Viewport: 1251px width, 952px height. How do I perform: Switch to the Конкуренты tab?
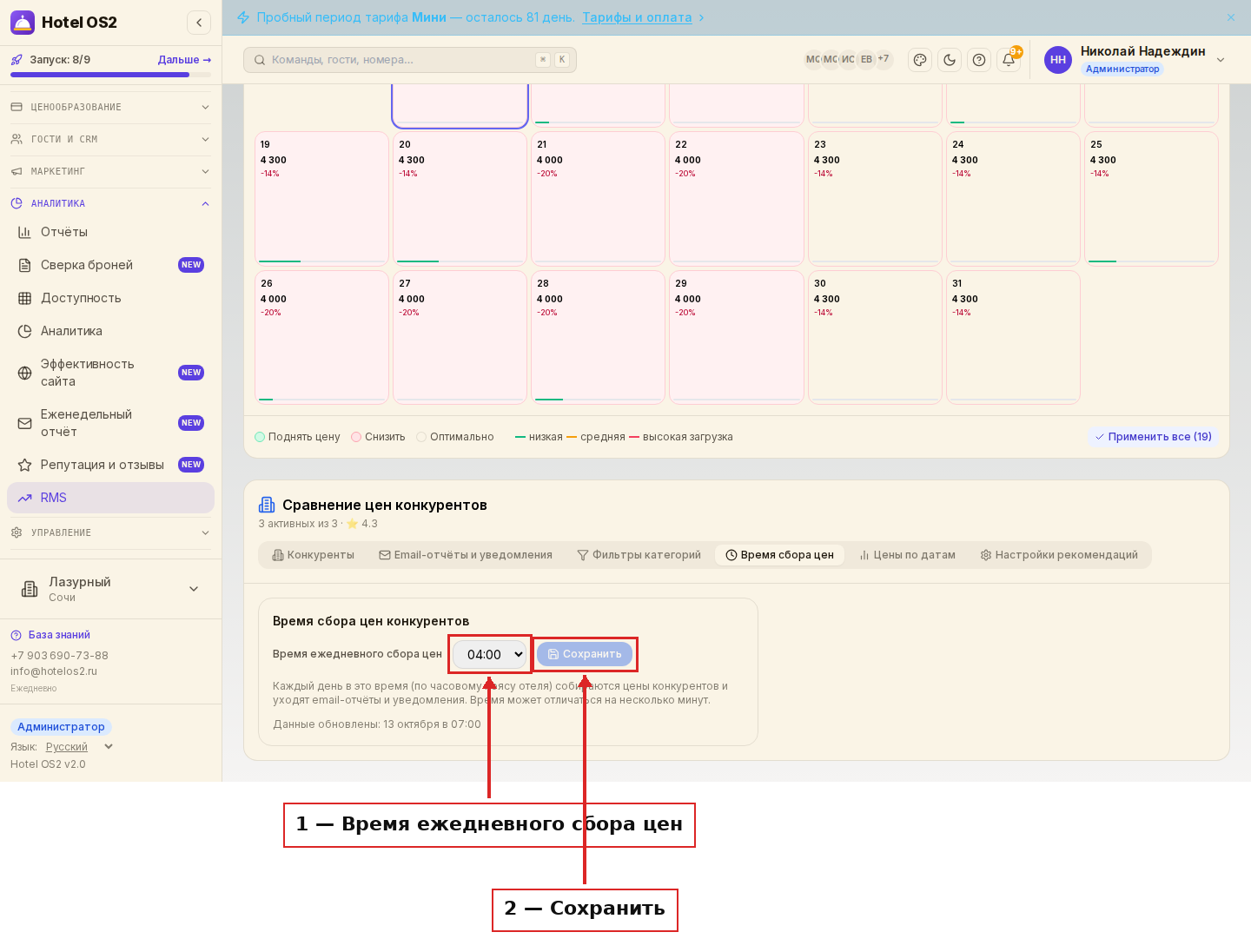(x=313, y=555)
